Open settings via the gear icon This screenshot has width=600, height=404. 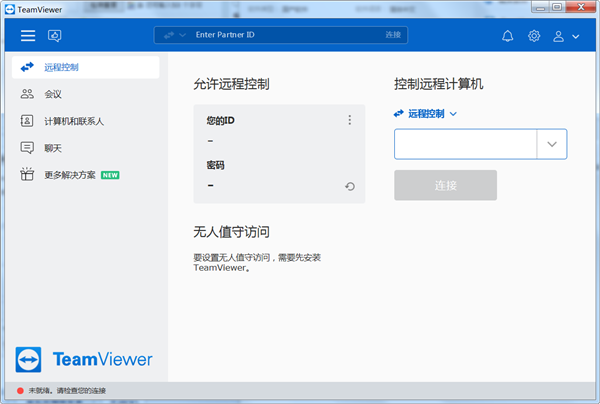click(x=534, y=36)
